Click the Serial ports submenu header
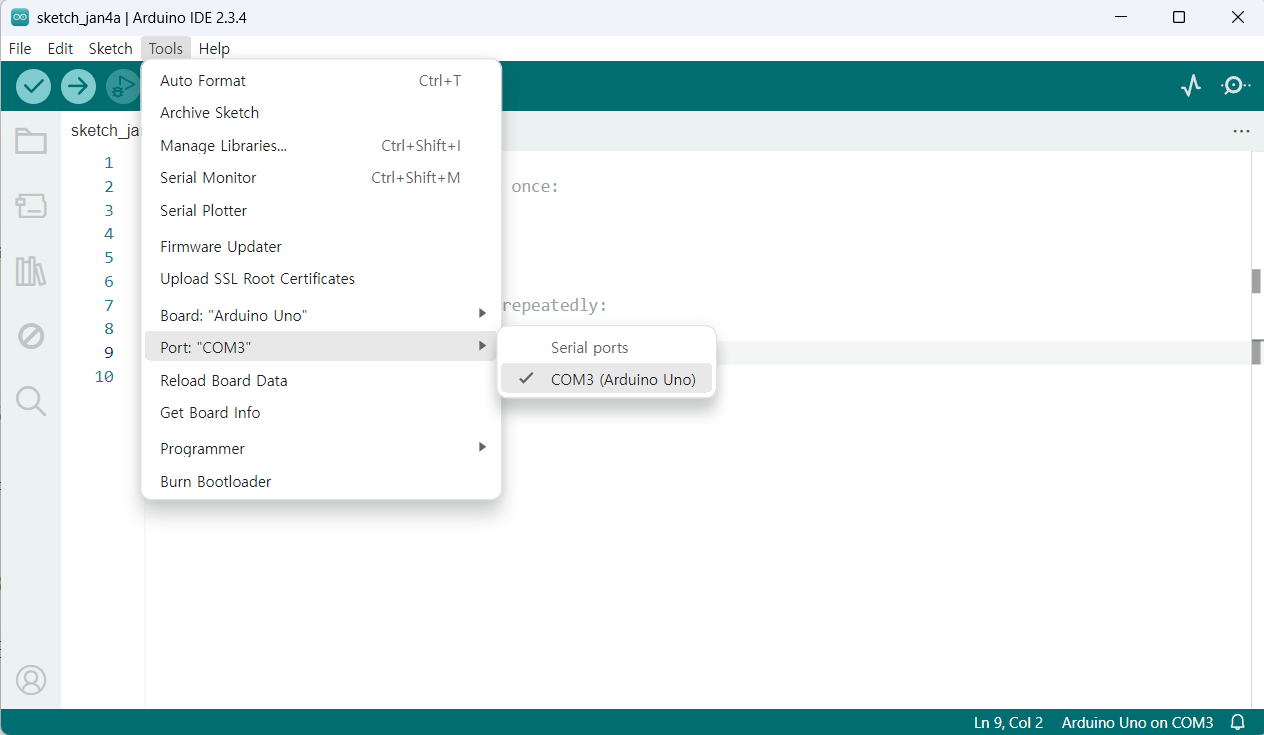1264x735 pixels. coord(590,348)
